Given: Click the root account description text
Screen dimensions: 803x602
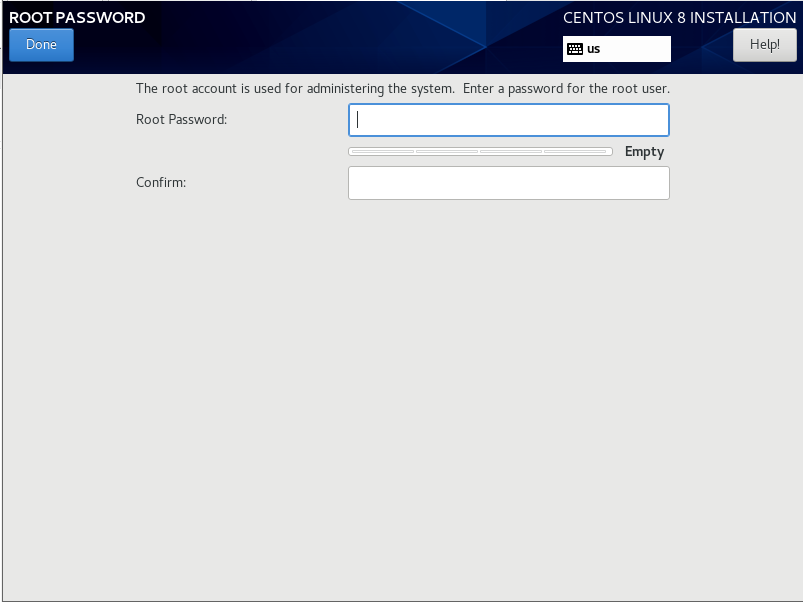Looking at the screenshot, I should click(x=403, y=89).
